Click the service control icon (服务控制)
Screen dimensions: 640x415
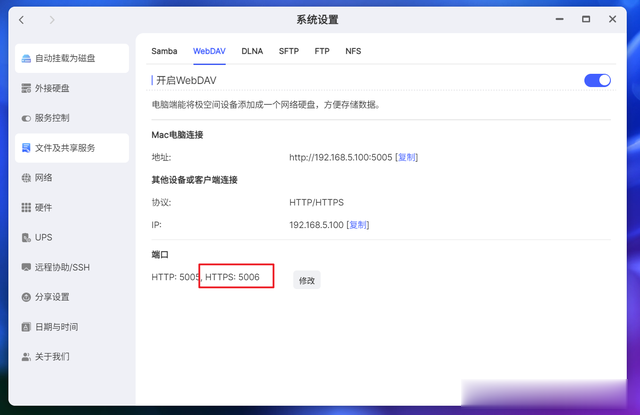[26, 118]
